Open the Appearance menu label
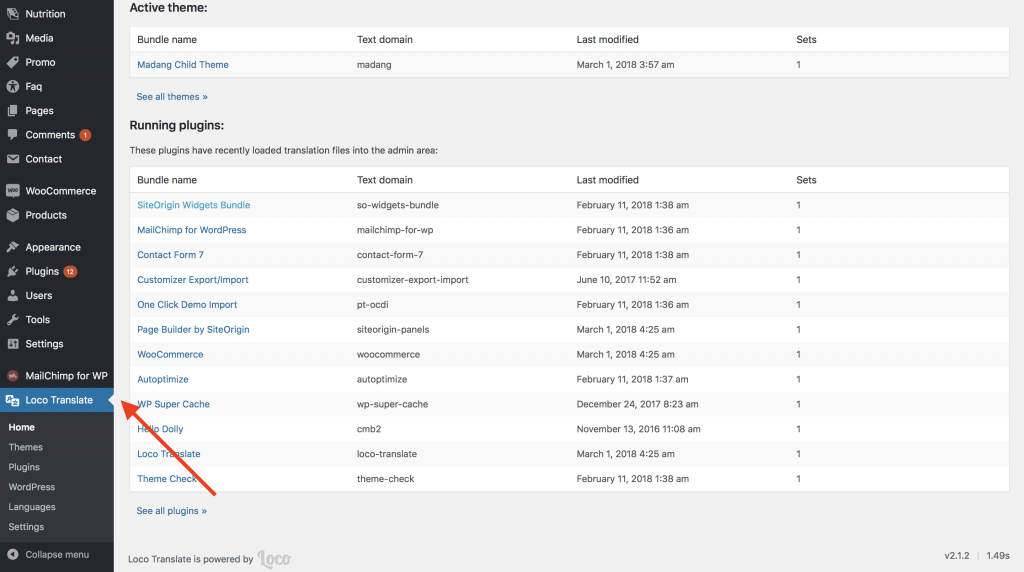 53,247
